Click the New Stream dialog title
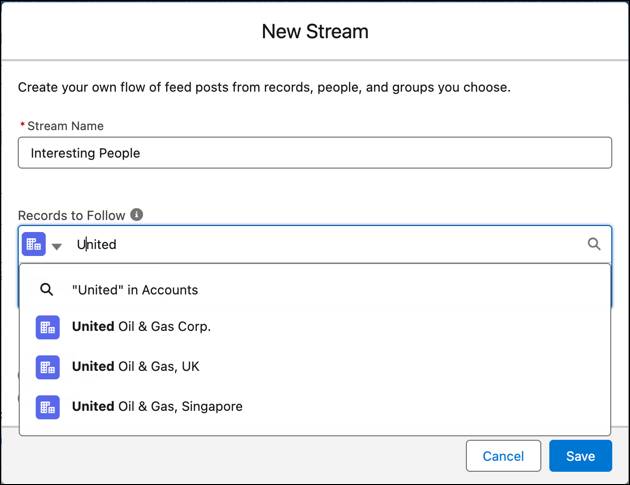 click(x=315, y=31)
